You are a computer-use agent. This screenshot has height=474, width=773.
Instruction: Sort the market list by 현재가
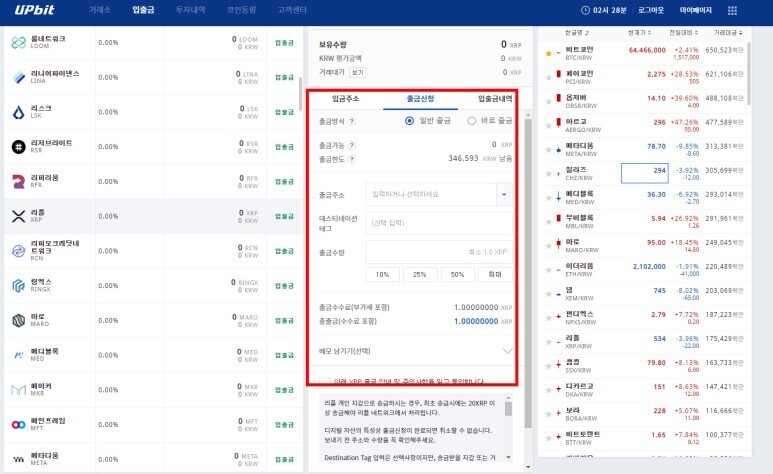tap(639, 33)
